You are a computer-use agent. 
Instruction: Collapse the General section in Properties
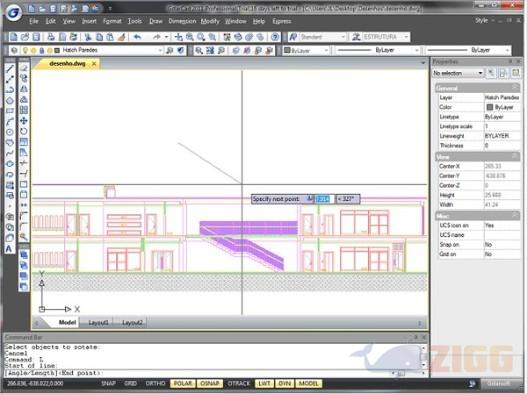514,88
